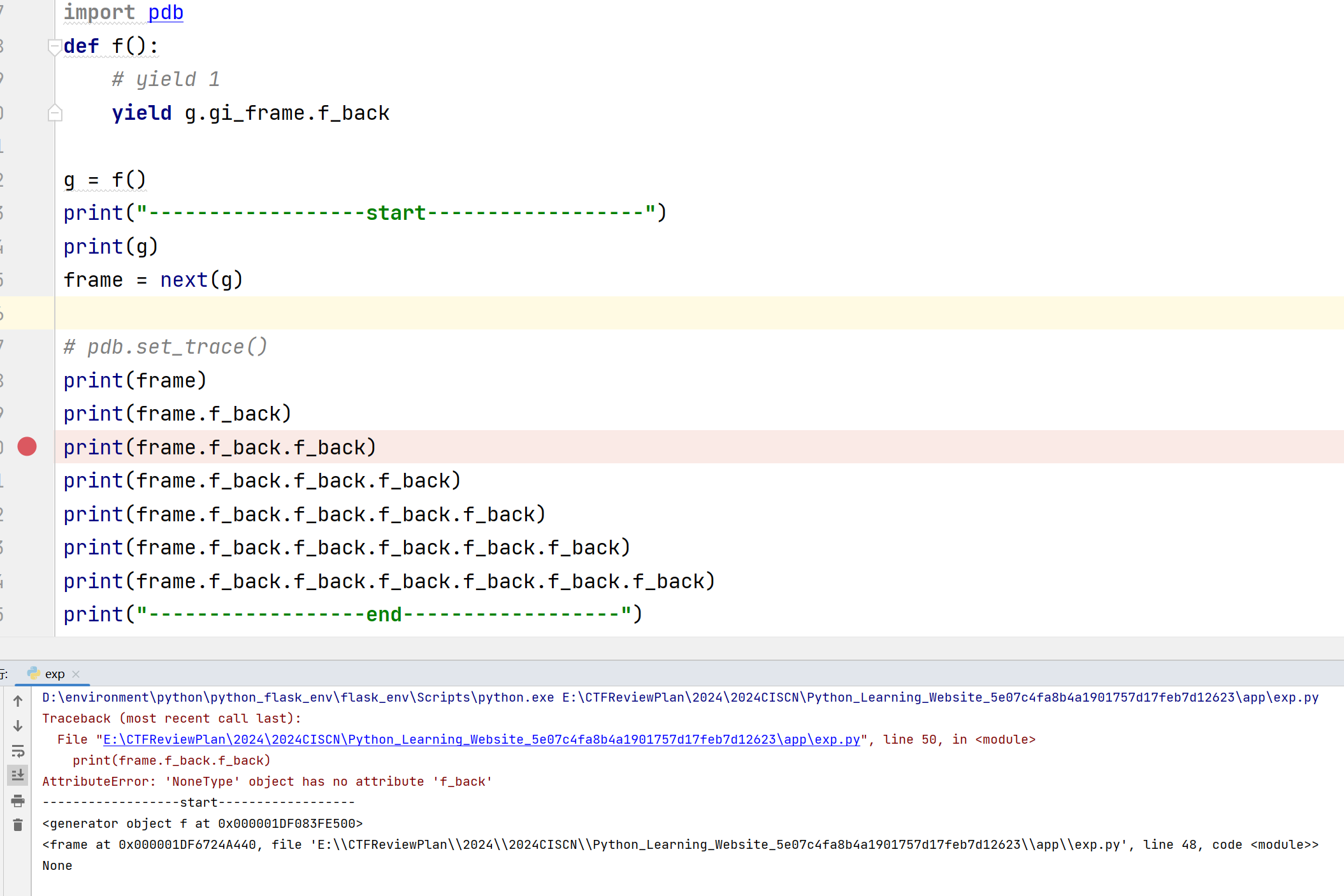Clear console with trash icon
Viewport: 1344px width, 896px height.
(18, 825)
